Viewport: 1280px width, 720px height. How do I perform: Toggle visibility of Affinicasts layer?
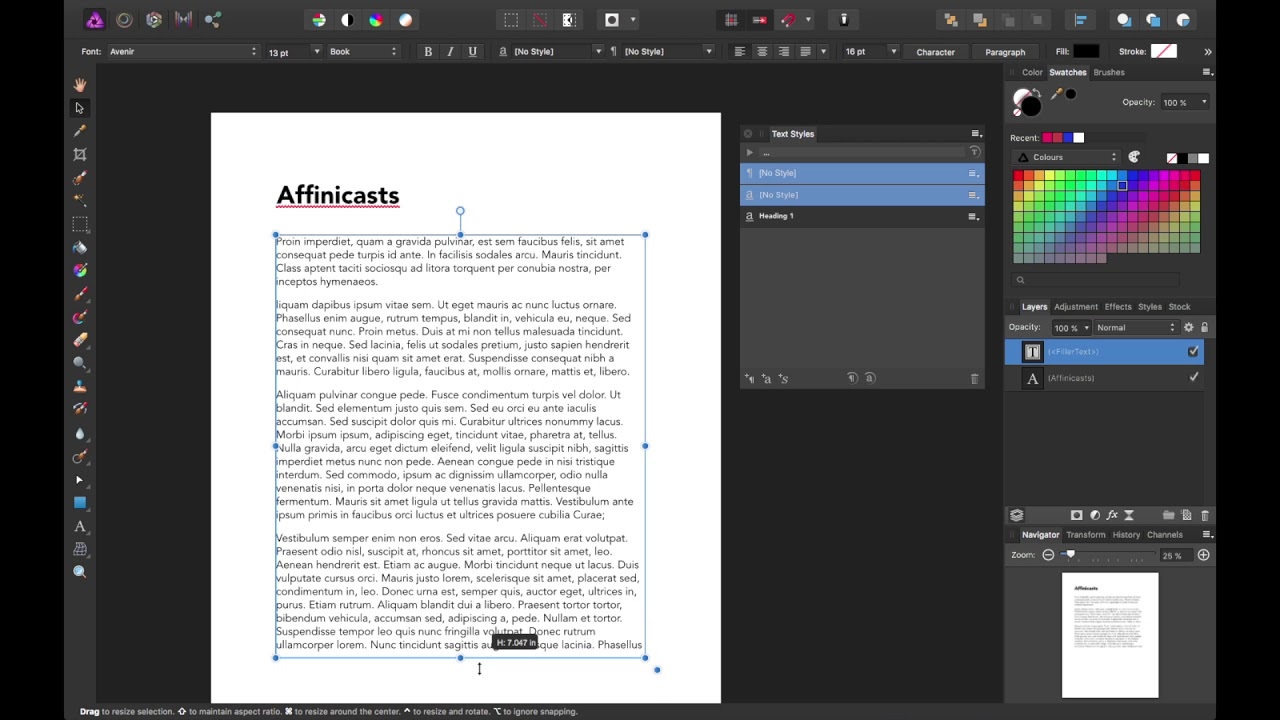[1193, 377]
